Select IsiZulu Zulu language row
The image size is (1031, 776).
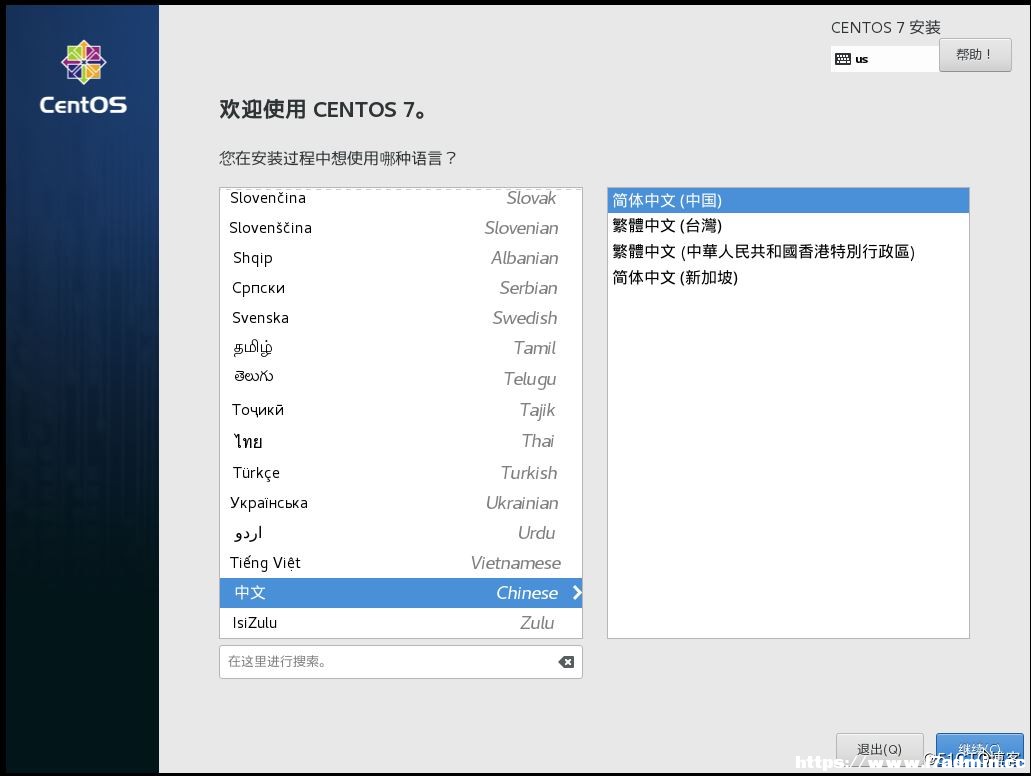click(x=400, y=623)
